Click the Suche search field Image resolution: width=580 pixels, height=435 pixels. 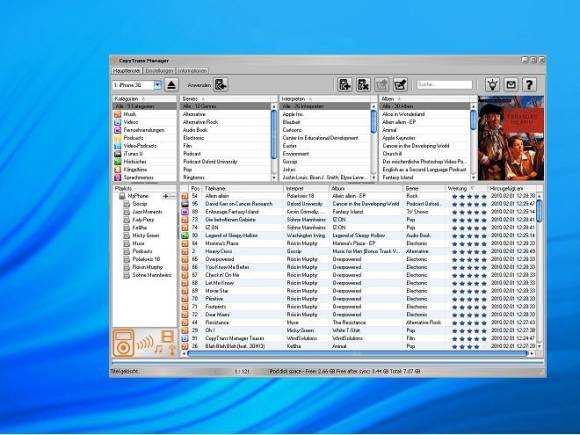coord(444,85)
